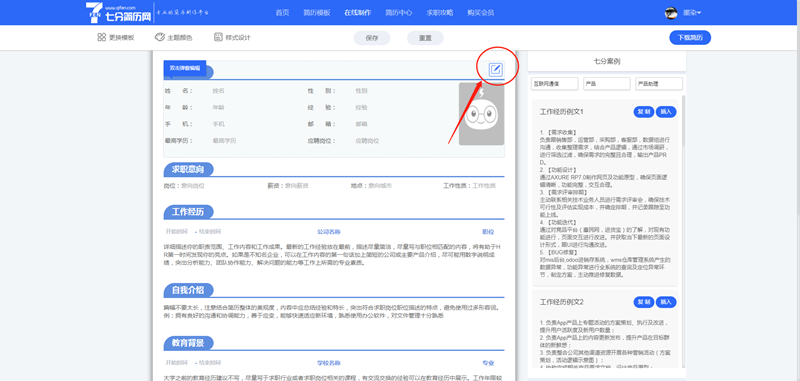800x381 pixels.
Task: Click the 工作性质 value field
Action: pyautogui.click(x=484, y=186)
